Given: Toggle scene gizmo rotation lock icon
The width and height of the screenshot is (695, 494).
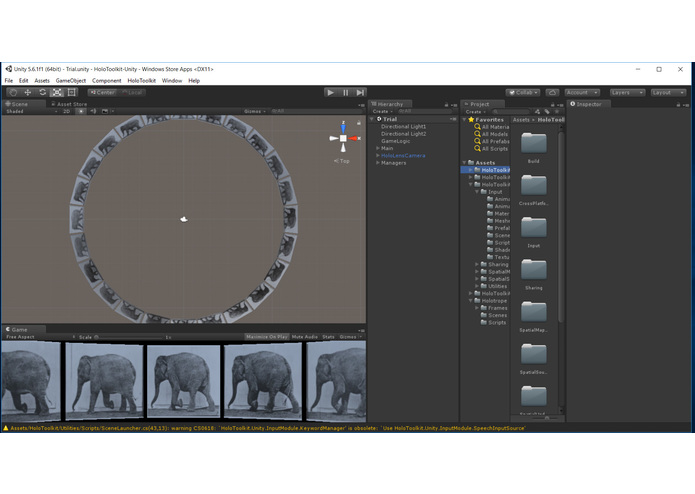Looking at the screenshot, I should pyautogui.click(x=359, y=123).
